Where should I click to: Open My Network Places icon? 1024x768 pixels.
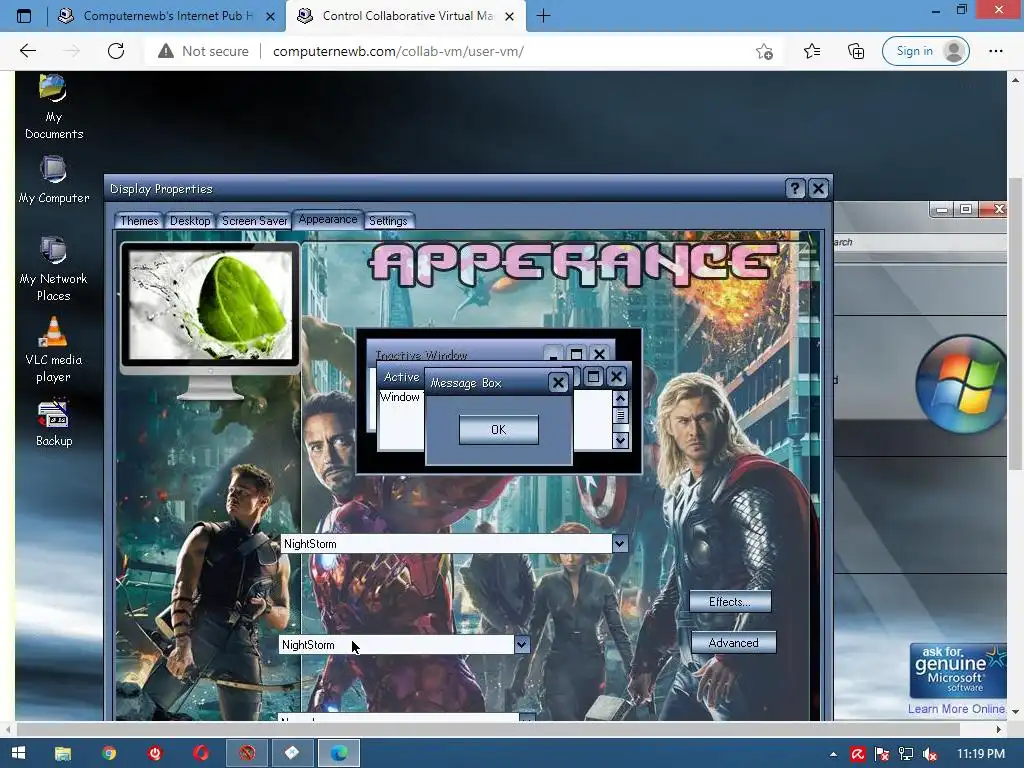click(54, 268)
